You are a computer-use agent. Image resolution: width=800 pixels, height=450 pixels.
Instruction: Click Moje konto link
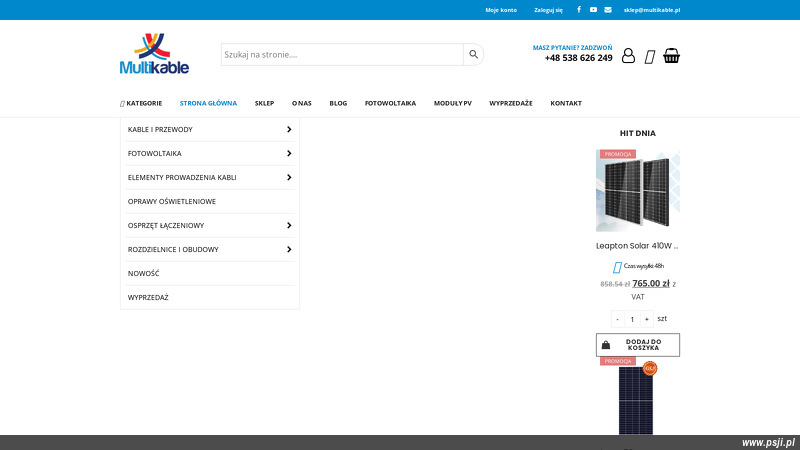pyautogui.click(x=501, y=10)
